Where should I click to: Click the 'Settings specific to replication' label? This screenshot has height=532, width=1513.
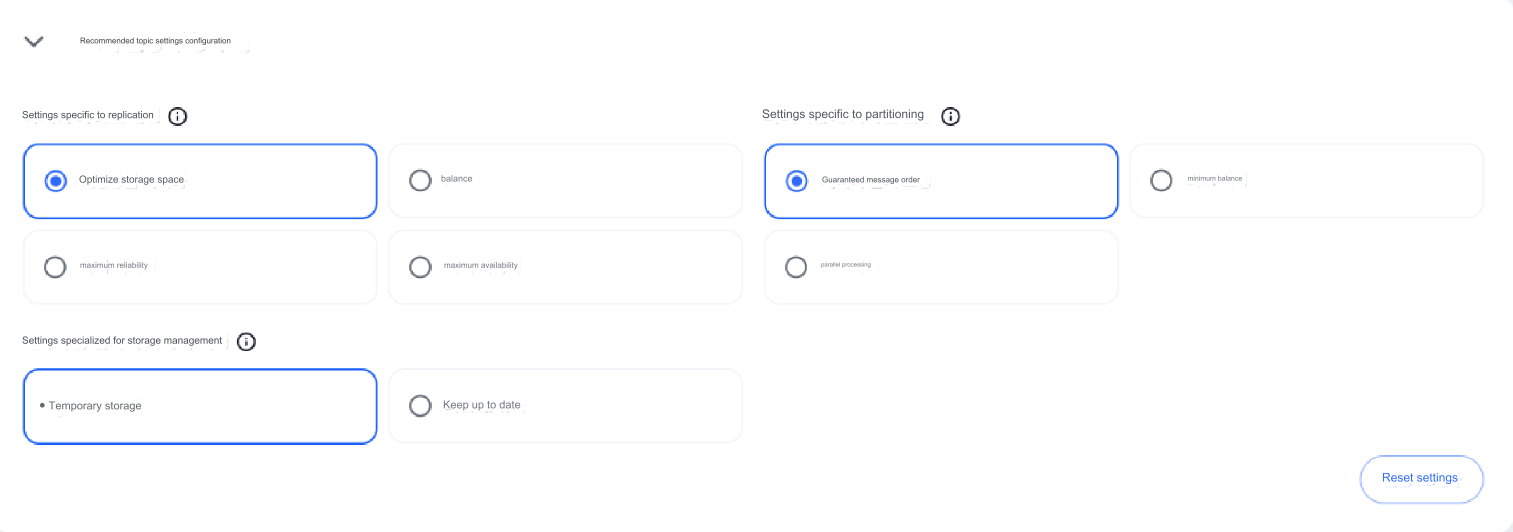point(88,115)
